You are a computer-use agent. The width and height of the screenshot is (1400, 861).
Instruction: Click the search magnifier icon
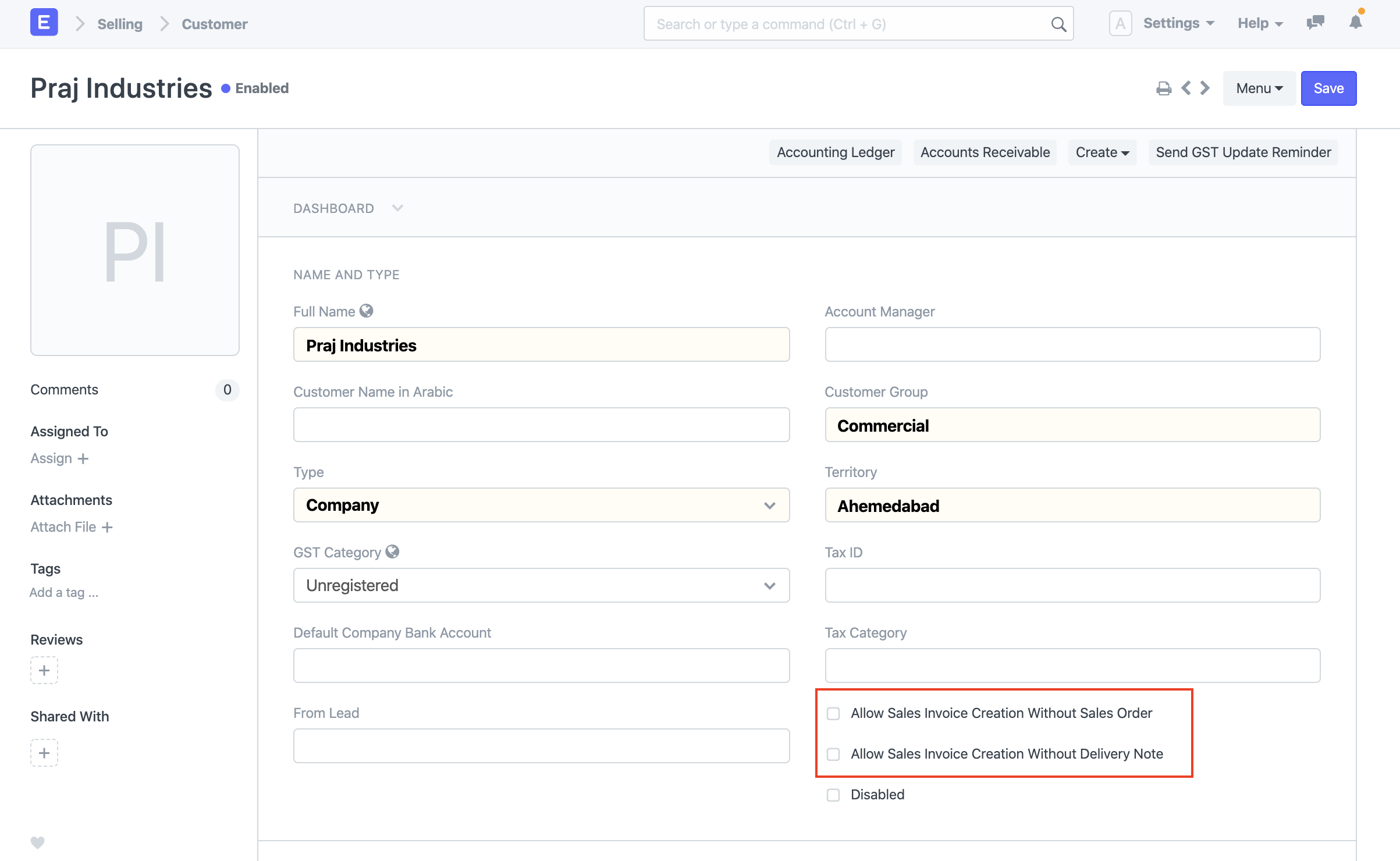tap(1058, 24)
